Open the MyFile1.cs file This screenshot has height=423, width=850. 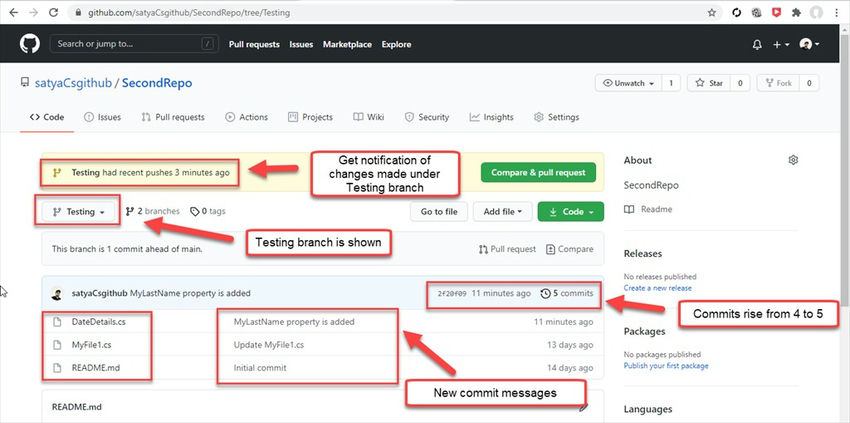(x=92, y=345)
